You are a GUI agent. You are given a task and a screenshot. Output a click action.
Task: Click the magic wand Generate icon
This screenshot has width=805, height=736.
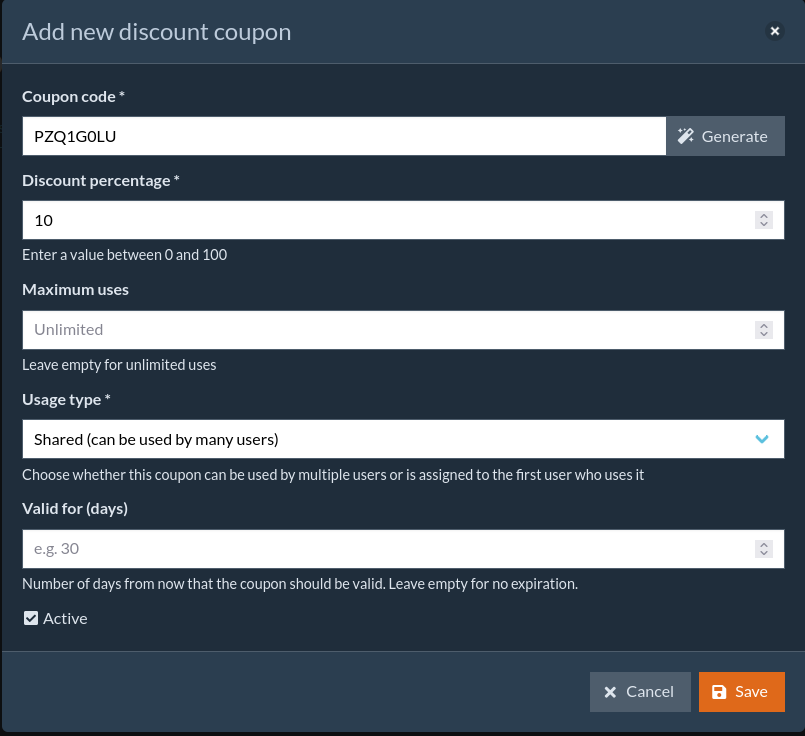685,136
